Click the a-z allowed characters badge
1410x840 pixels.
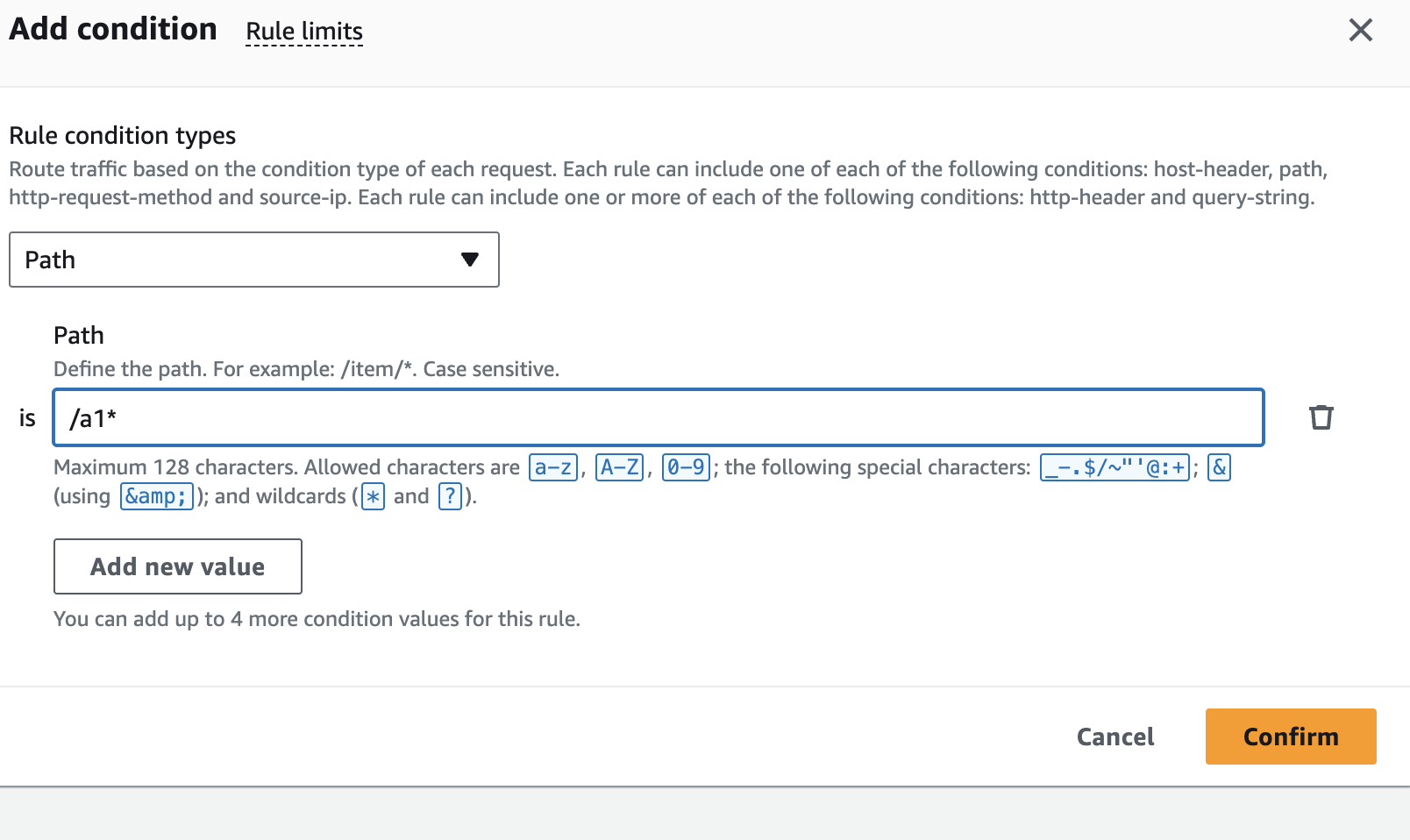[x=554, y=467]
